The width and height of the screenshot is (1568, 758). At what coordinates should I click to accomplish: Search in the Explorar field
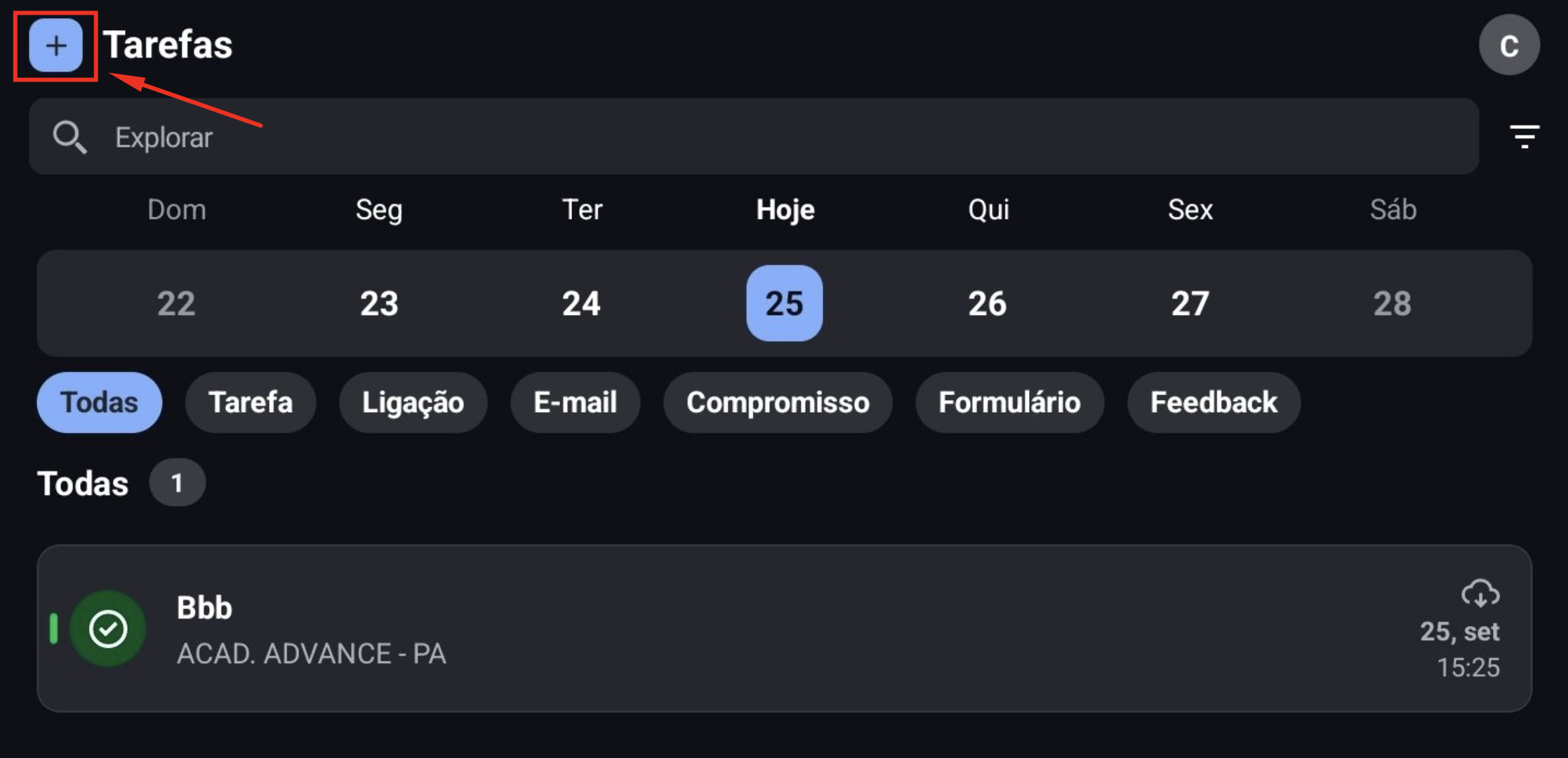(x=754, y=136)
